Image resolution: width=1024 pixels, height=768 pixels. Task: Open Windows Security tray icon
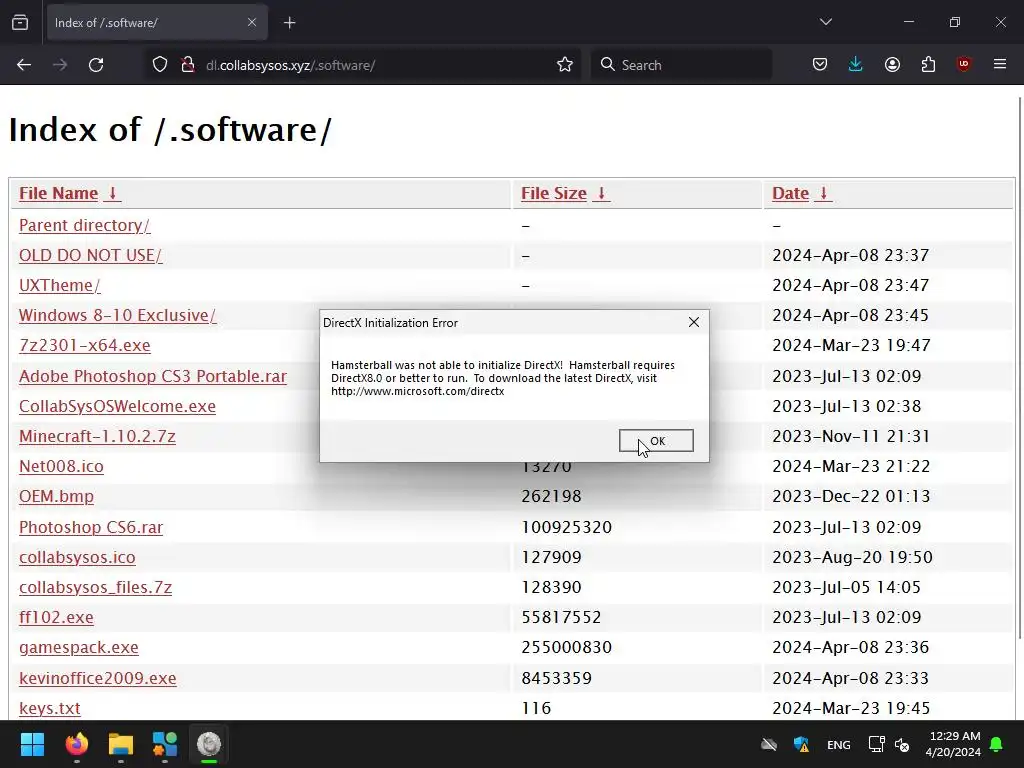pos(801,744)
